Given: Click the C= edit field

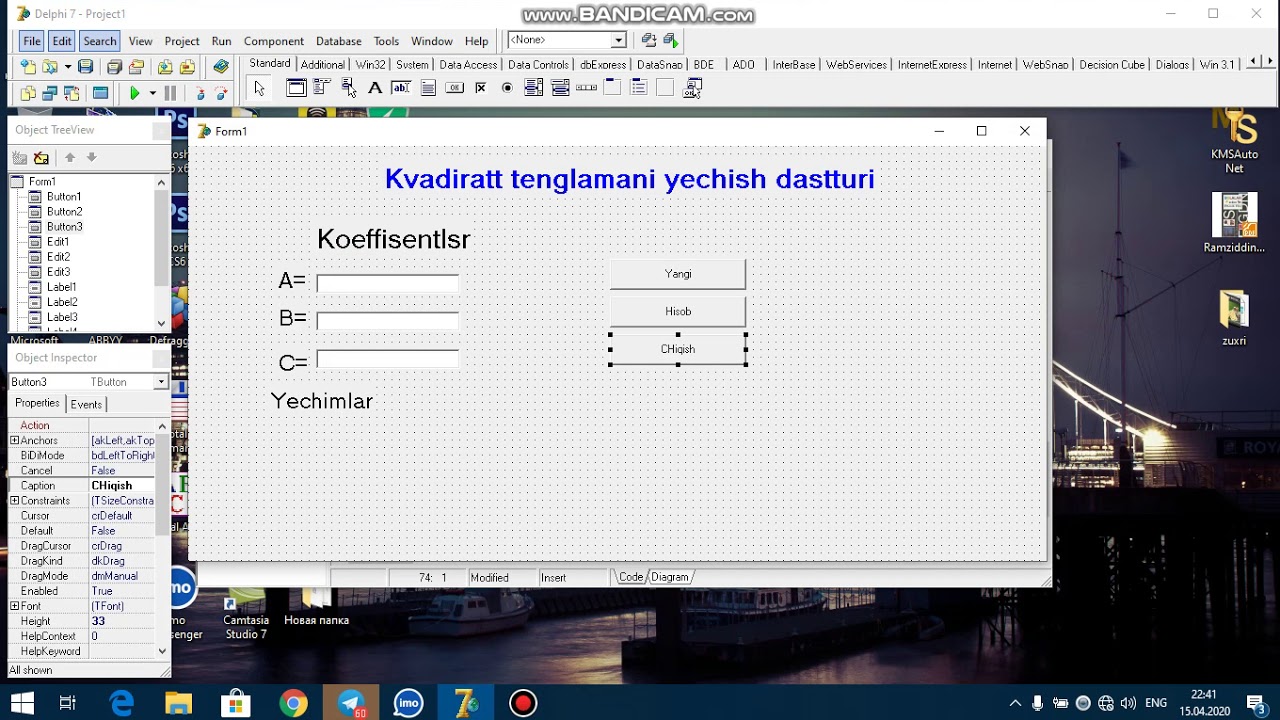Looking at the screenshot, I should pyautogui.click(x=387, y=358).
